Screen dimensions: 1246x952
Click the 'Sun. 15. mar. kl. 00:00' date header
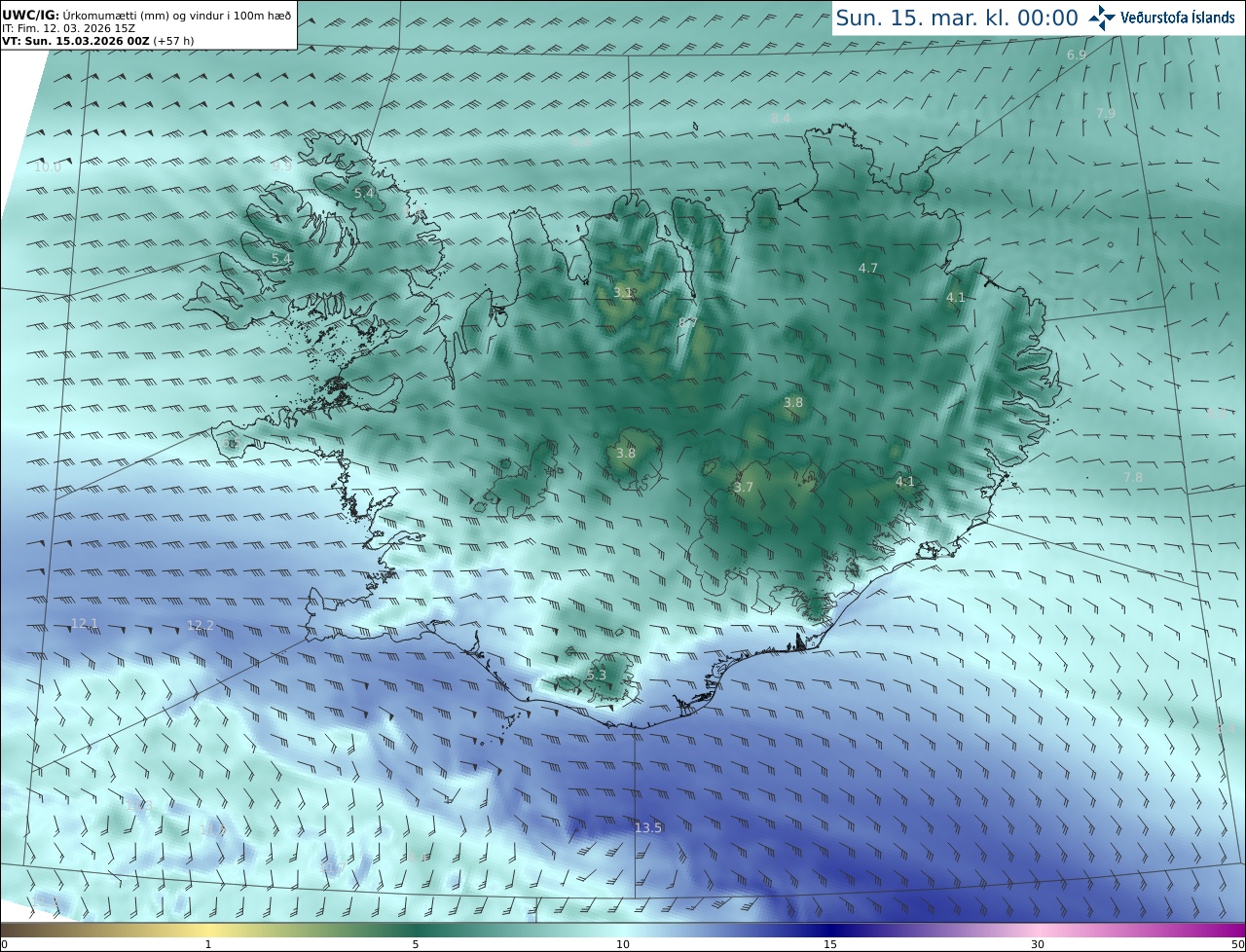click(957, 18)
